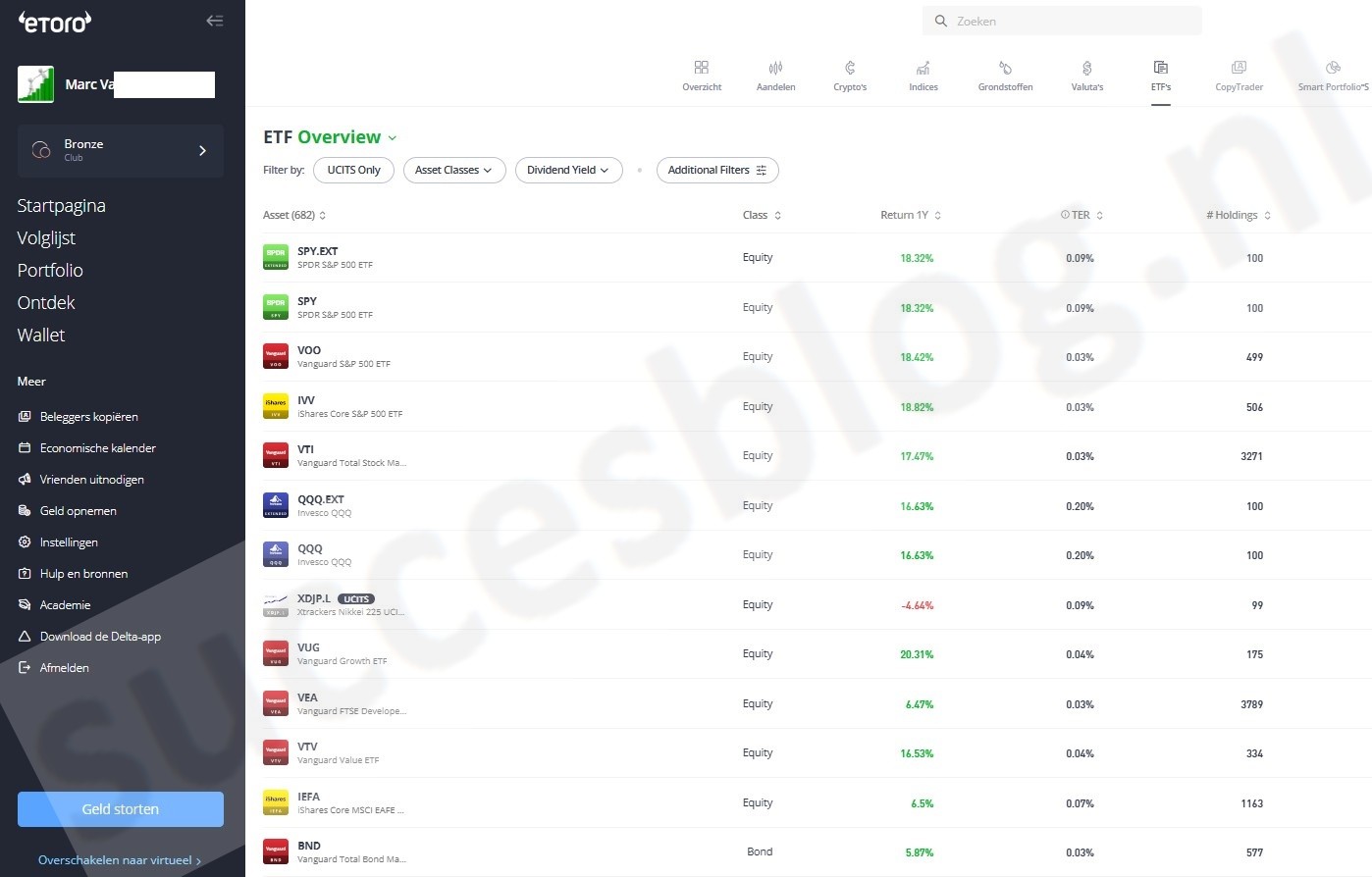Expand the Dividend Yield dropdown
This screenshot has width=1372, height=877.
pyautogui.click(x=568, y=170)
